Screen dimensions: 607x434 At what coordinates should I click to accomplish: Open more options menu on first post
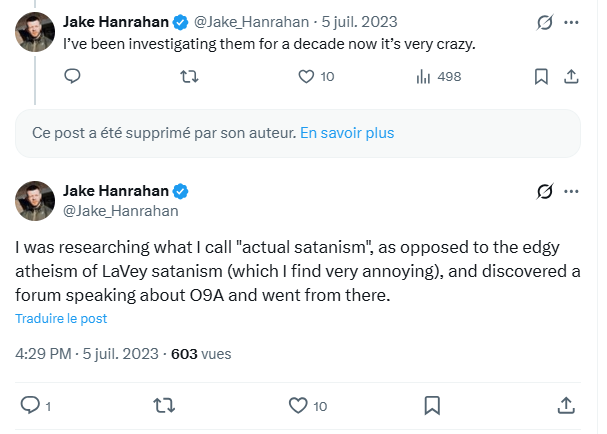(572, 21)
